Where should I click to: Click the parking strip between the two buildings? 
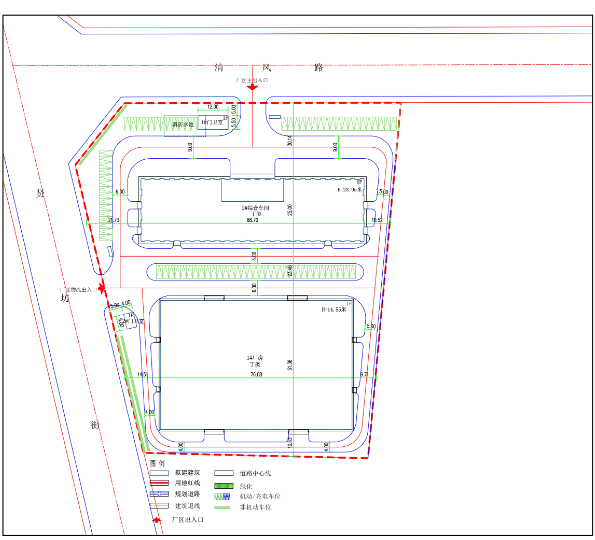[x=255, y=272]
